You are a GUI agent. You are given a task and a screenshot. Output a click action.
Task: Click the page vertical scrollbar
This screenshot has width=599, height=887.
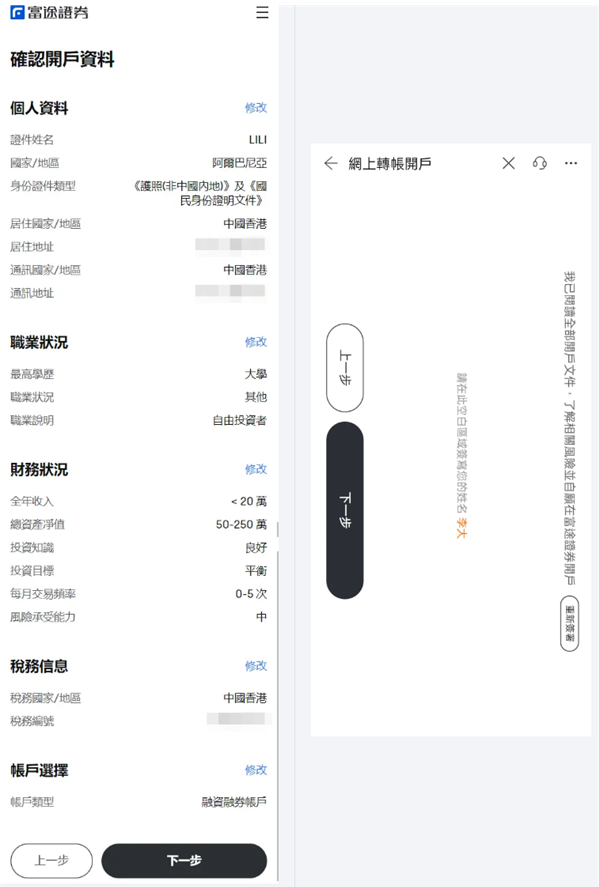pos(278,701)
